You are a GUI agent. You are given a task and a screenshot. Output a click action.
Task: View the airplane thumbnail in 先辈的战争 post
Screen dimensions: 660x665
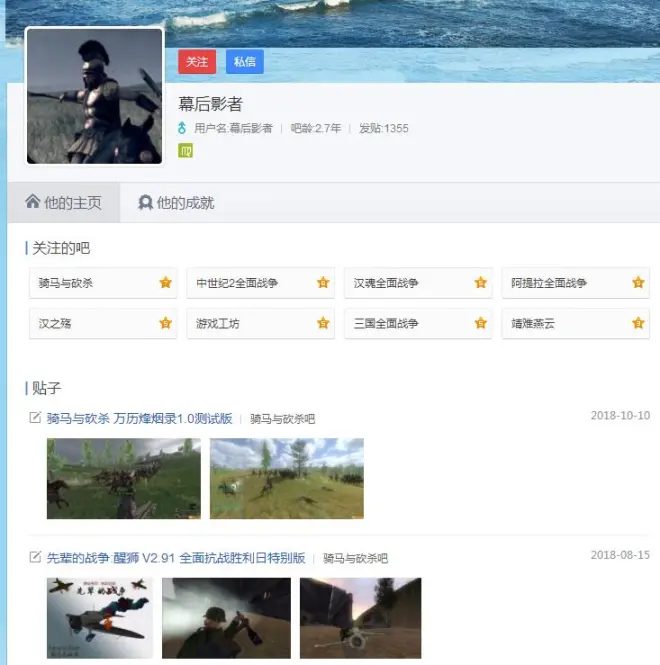tap(99, 617)
